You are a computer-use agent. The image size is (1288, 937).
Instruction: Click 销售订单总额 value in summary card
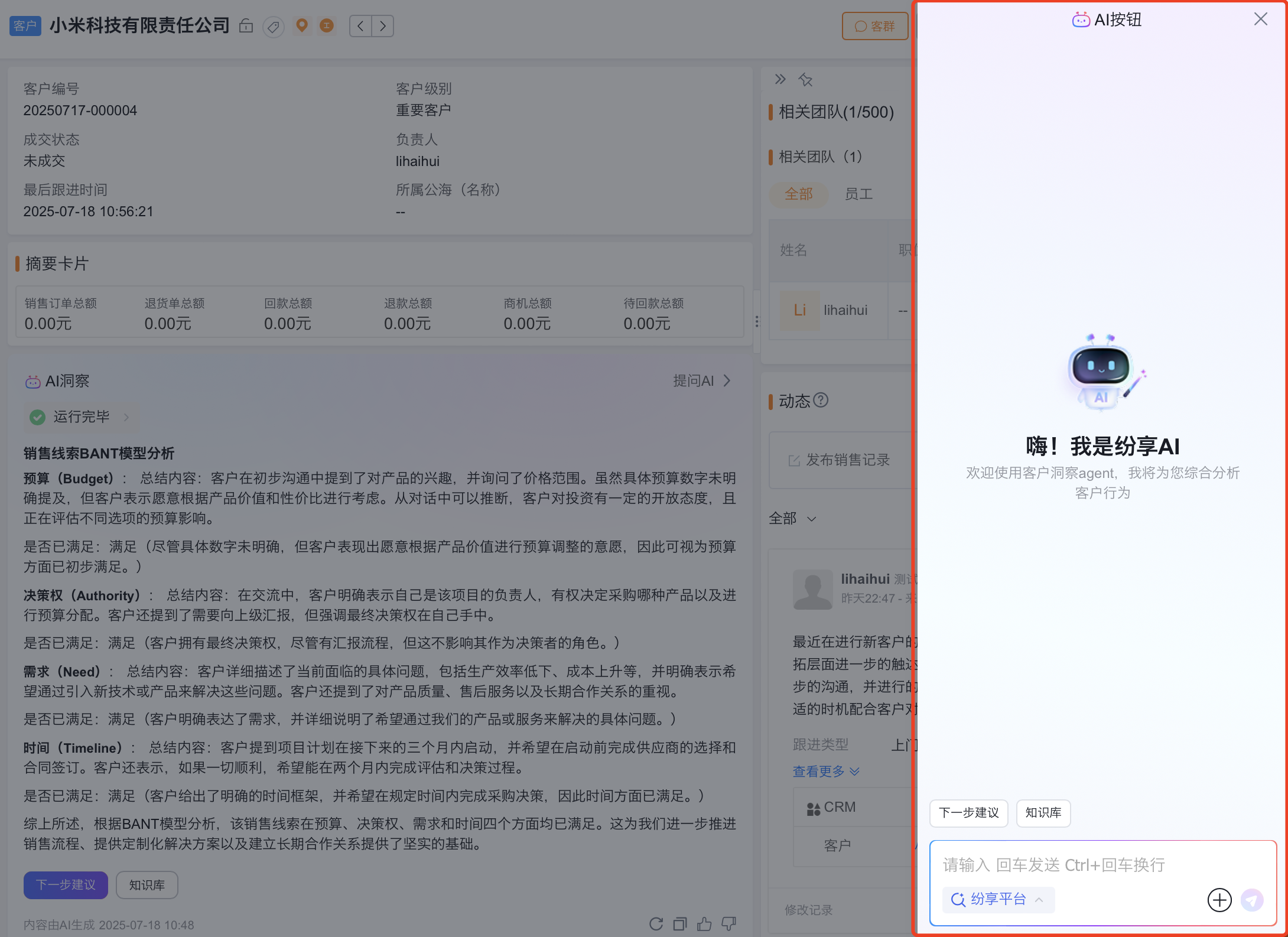(48, 324)
